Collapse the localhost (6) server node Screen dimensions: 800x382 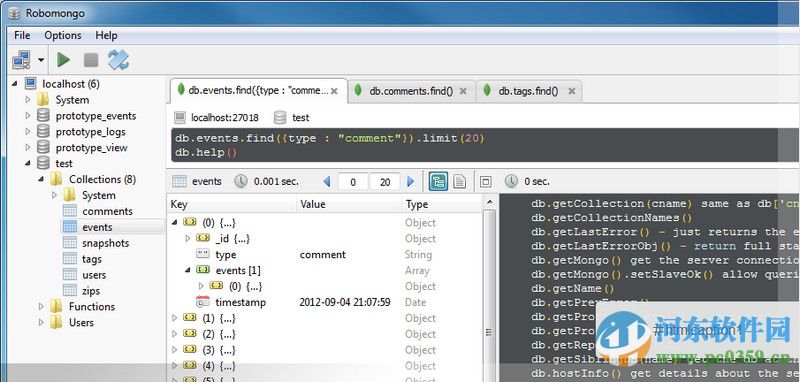[14, 83]
